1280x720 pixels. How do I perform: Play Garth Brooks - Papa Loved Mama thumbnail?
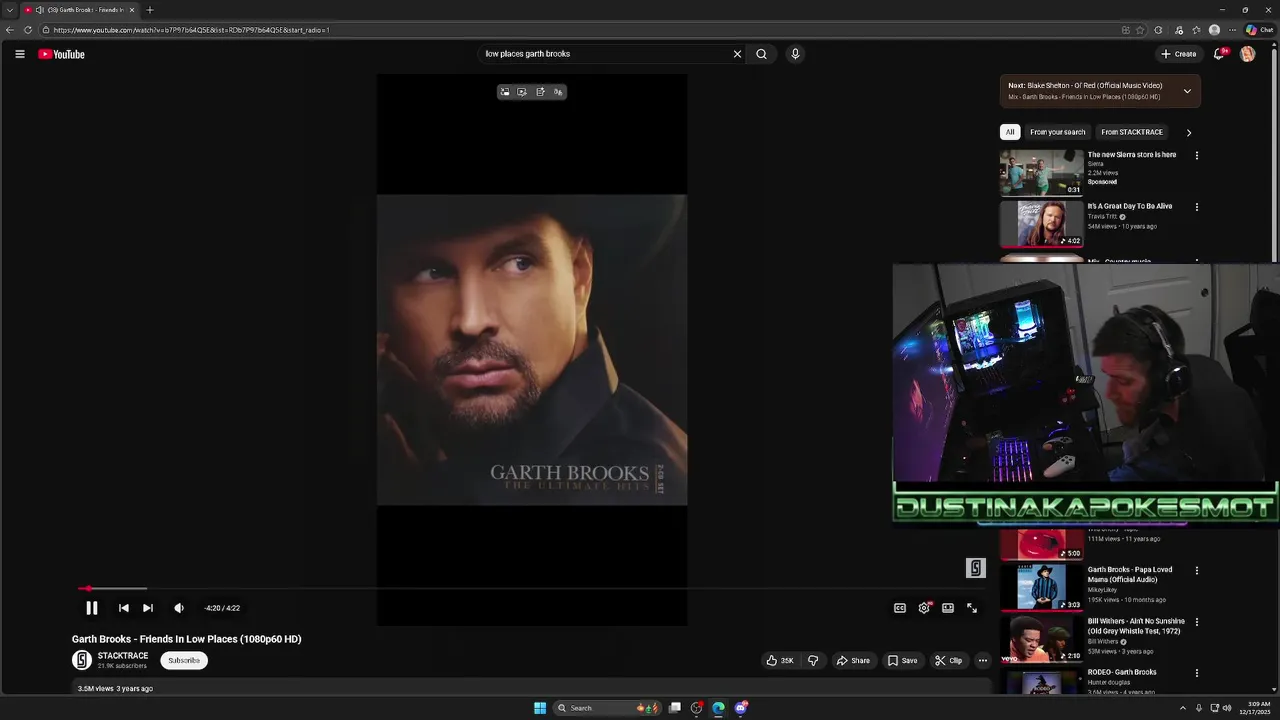(1041, 587)
